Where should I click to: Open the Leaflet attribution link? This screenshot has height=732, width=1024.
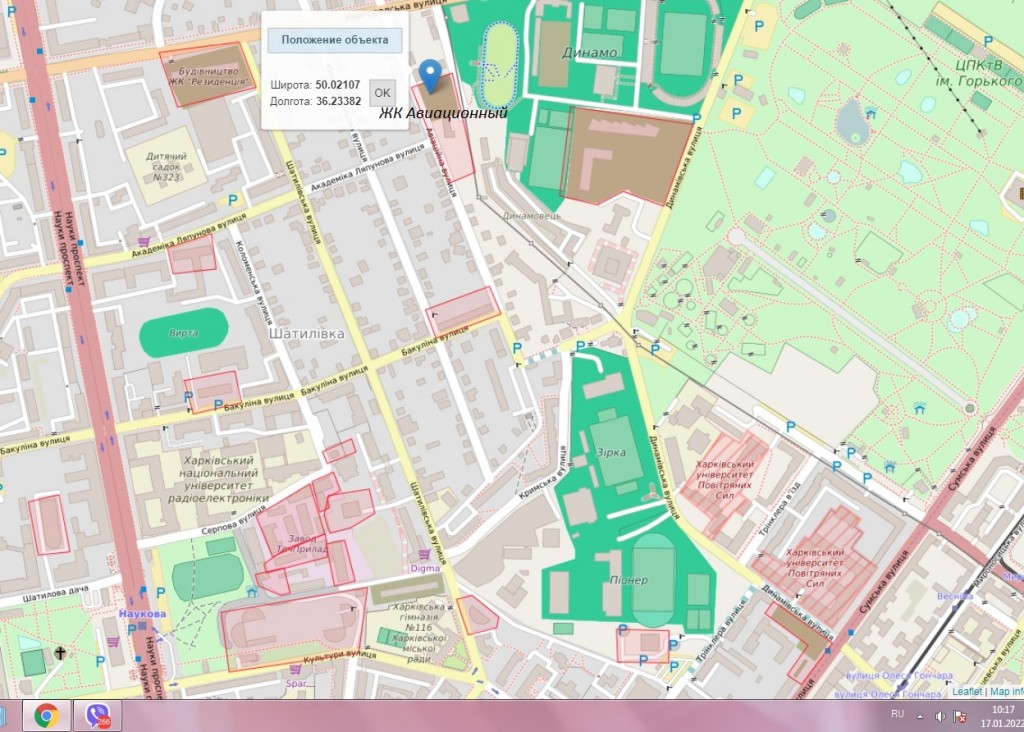966,691
